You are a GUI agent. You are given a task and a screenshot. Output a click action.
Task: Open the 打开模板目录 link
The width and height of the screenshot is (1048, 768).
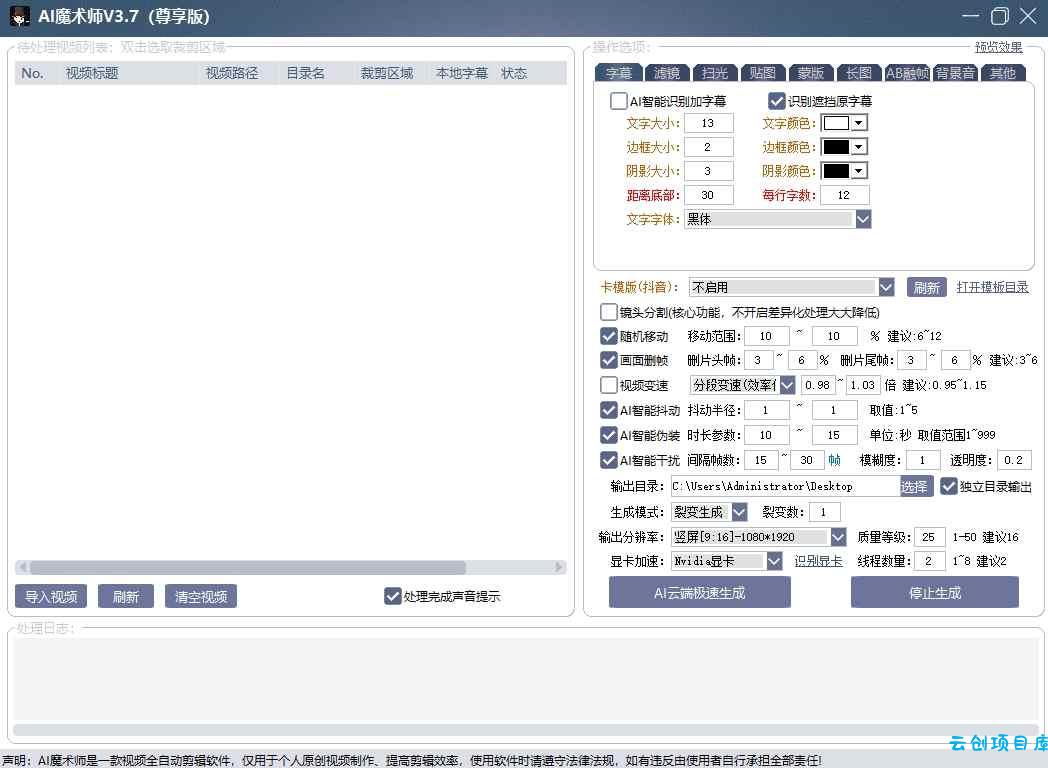(992, 287)
